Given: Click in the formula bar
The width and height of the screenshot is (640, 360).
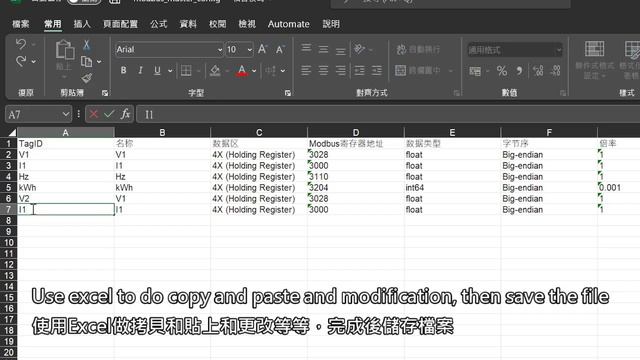Looking at the screenshot, I should click(388, 115).
